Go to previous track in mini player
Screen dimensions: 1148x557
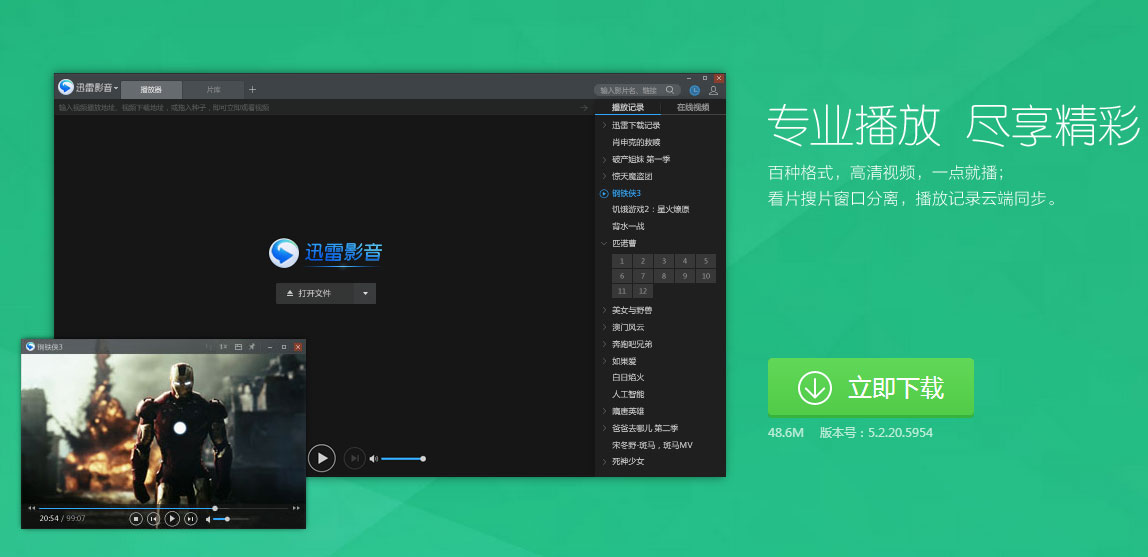coord(153,518)
